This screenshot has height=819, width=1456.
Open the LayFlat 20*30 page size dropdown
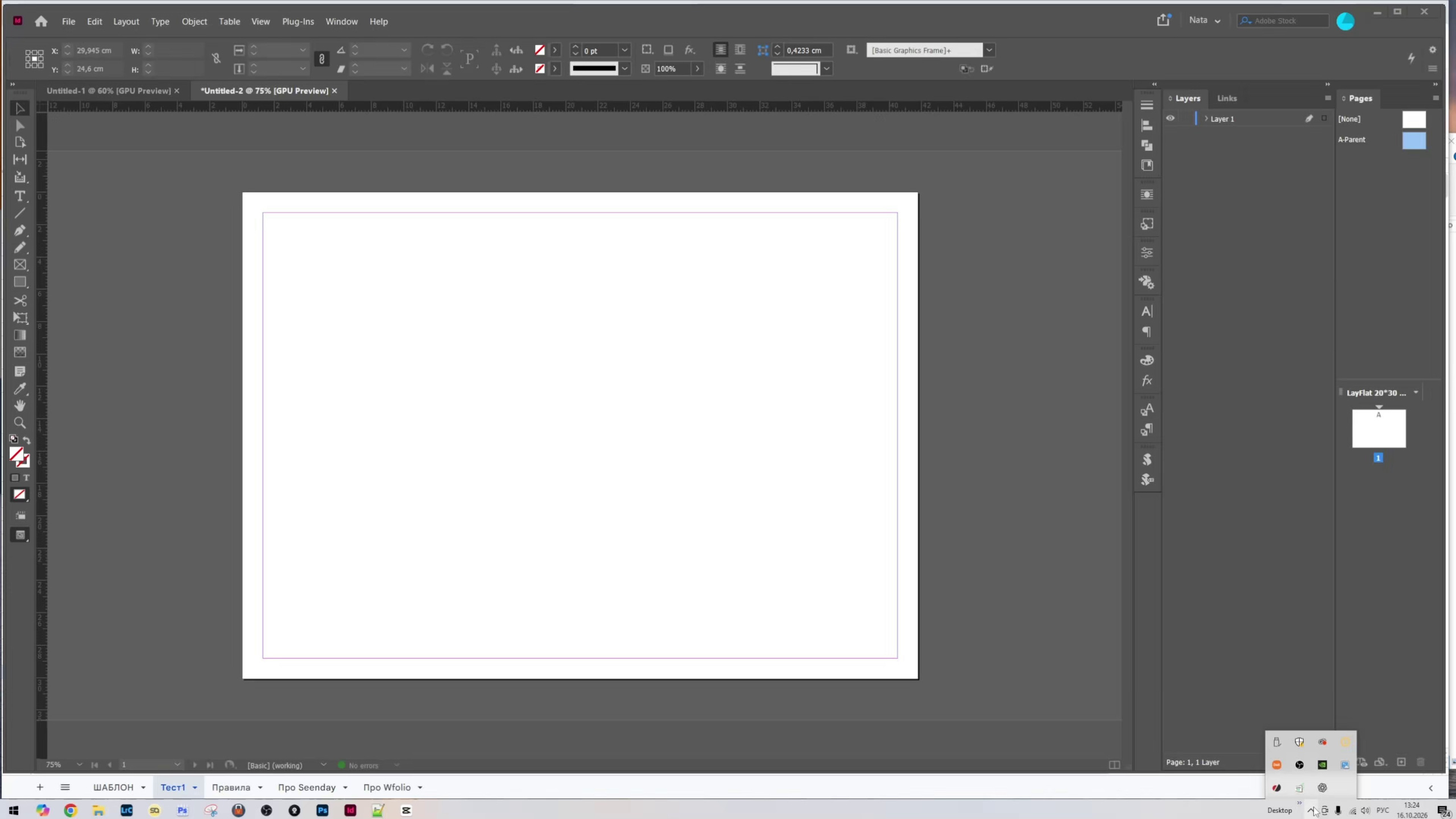pos(1416,392)
